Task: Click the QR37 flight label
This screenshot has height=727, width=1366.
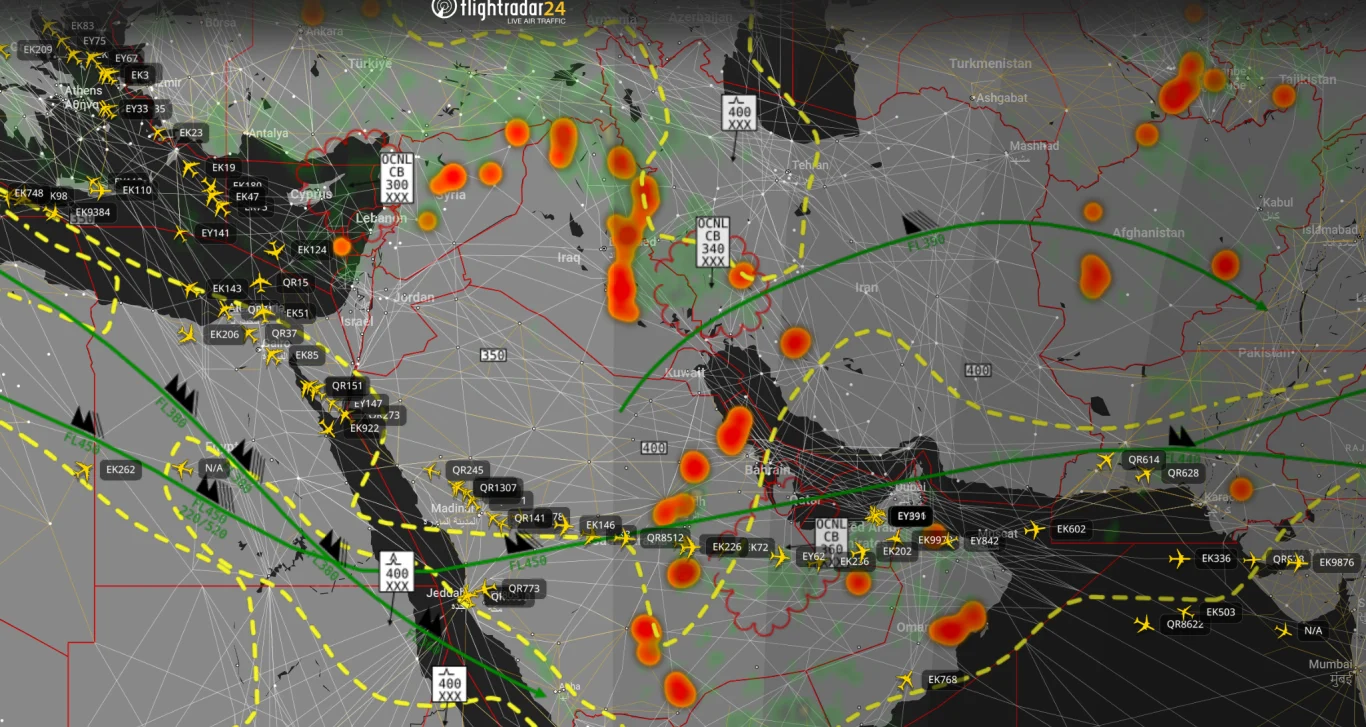Action: tap(284, 333)
